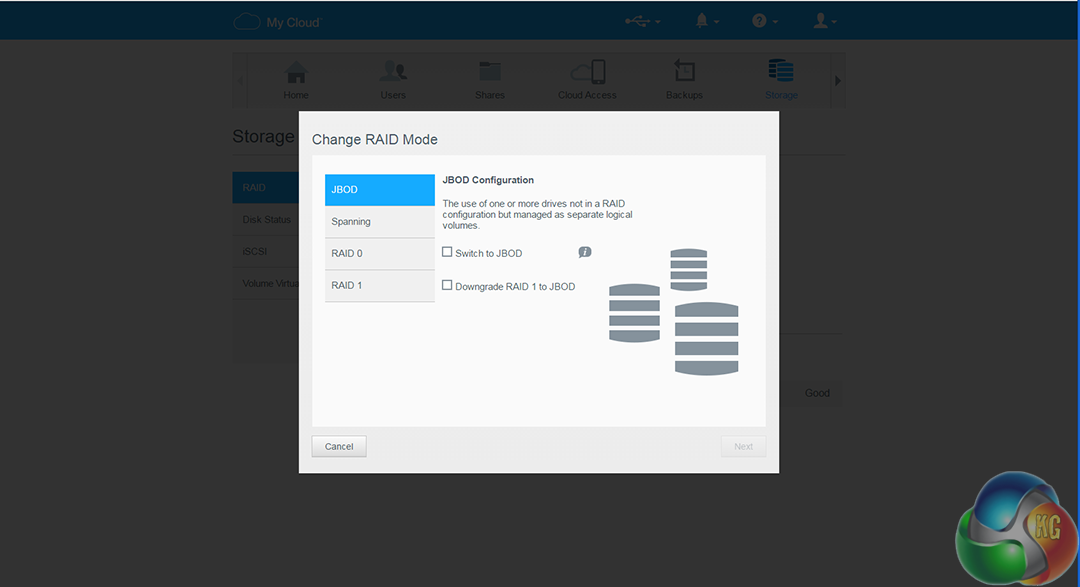Go to Cloud Access icon
Image resolution: width=1080 pixels, height=587 pixels.
coord(587,73)
